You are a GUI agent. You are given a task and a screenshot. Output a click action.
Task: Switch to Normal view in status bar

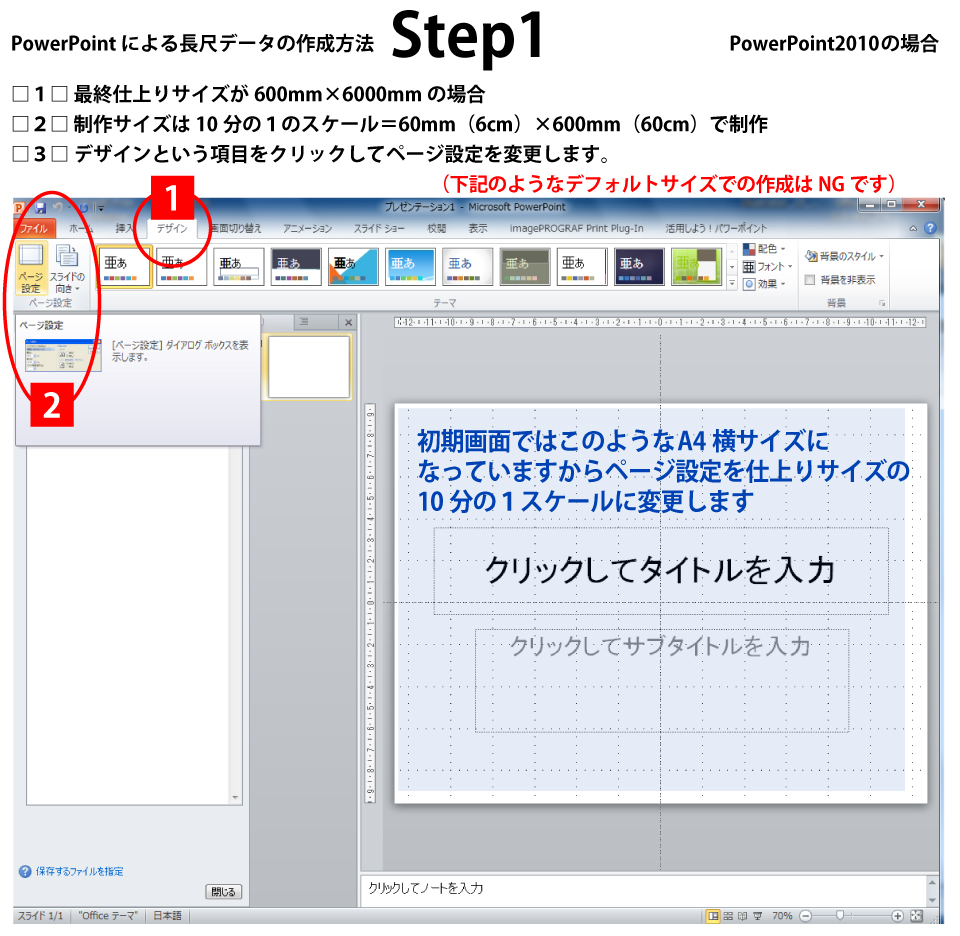point(713,916)
